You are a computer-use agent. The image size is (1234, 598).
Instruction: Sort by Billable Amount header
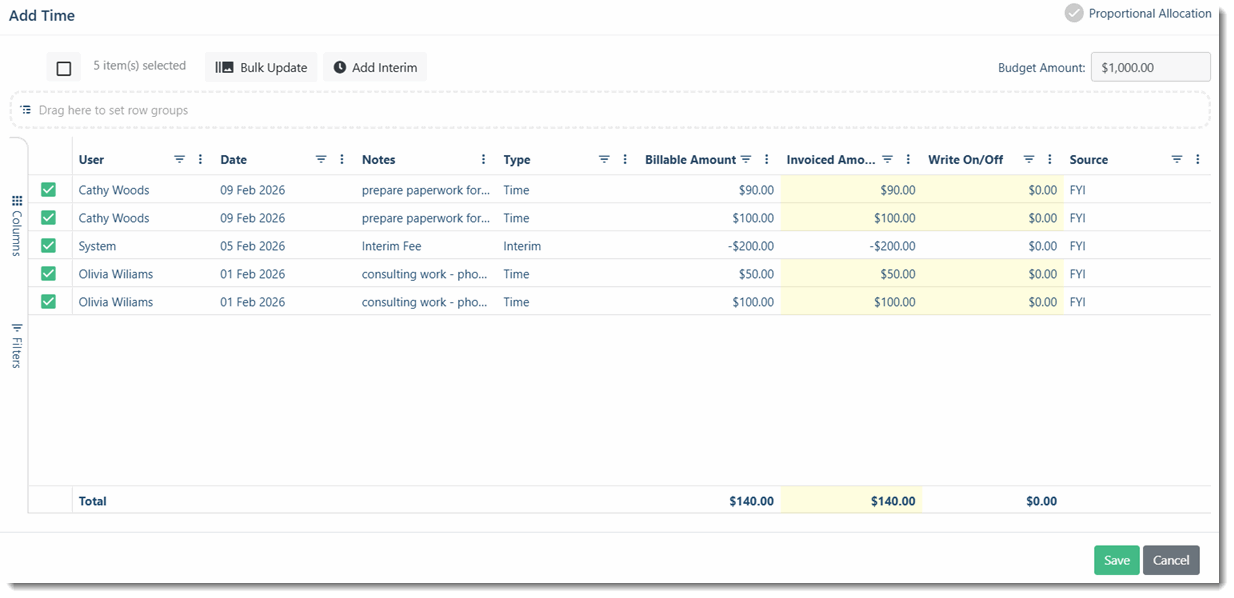[690, 160]
